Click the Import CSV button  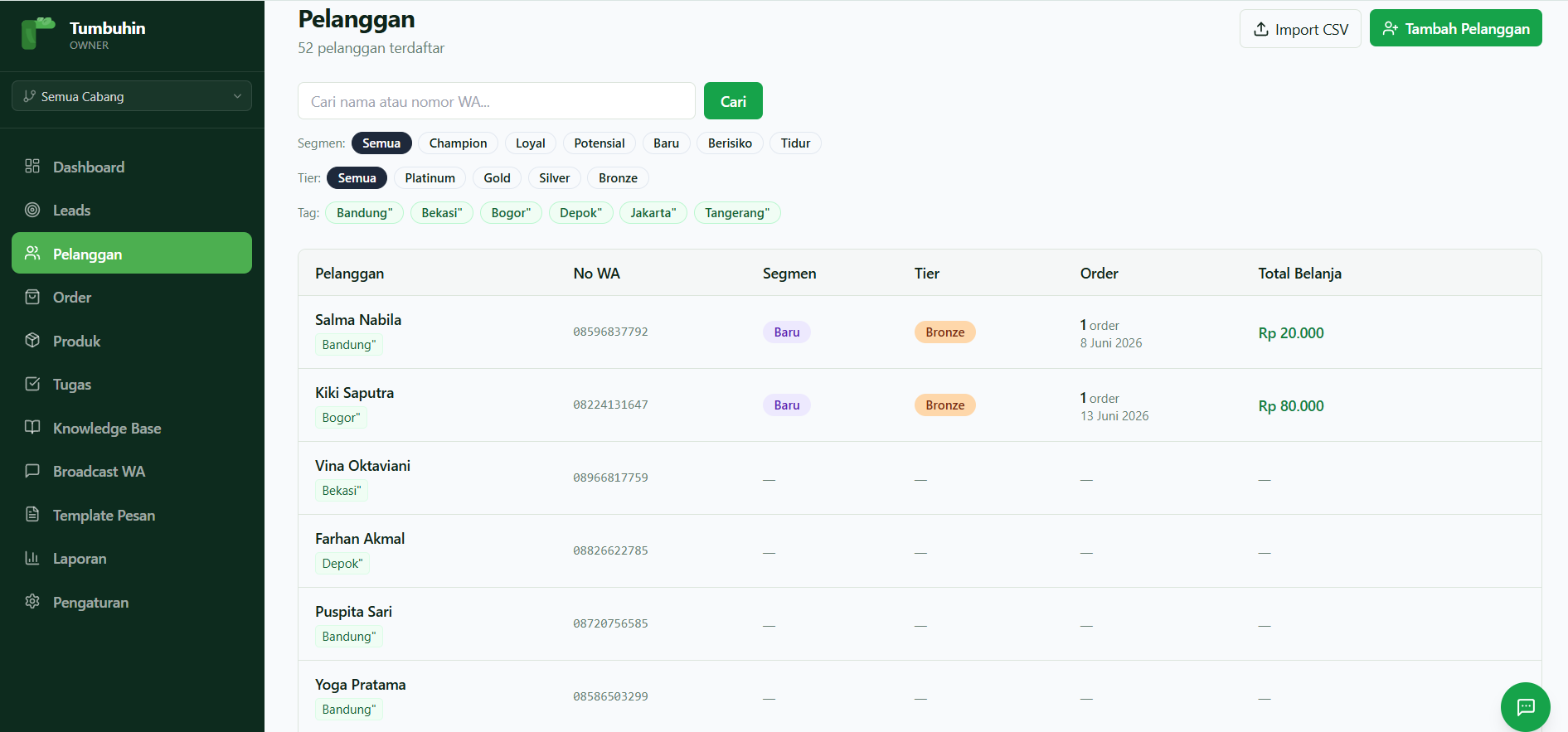1300,29
